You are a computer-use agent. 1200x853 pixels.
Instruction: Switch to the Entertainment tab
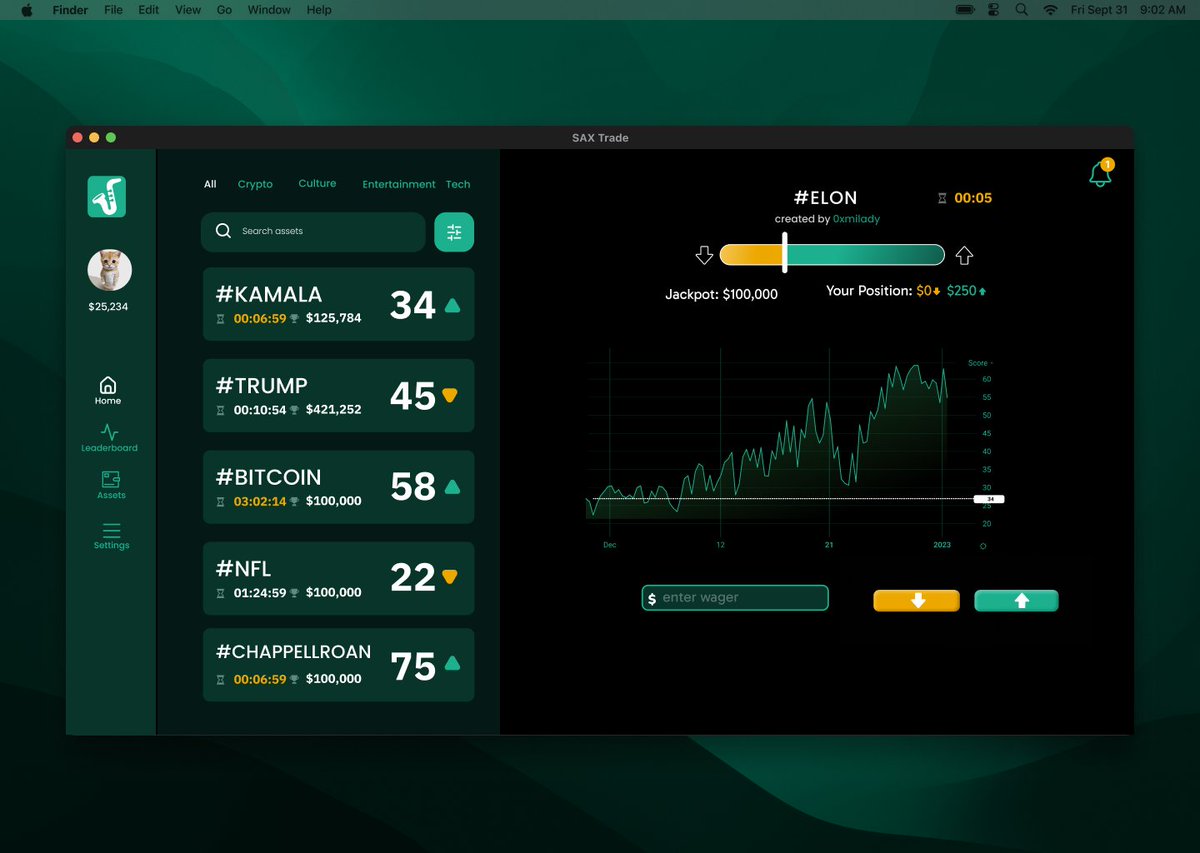coord(399,184)
